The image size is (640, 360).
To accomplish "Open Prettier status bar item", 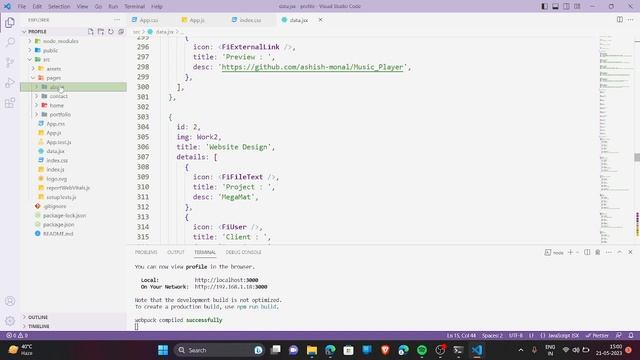I will point(597,336).
